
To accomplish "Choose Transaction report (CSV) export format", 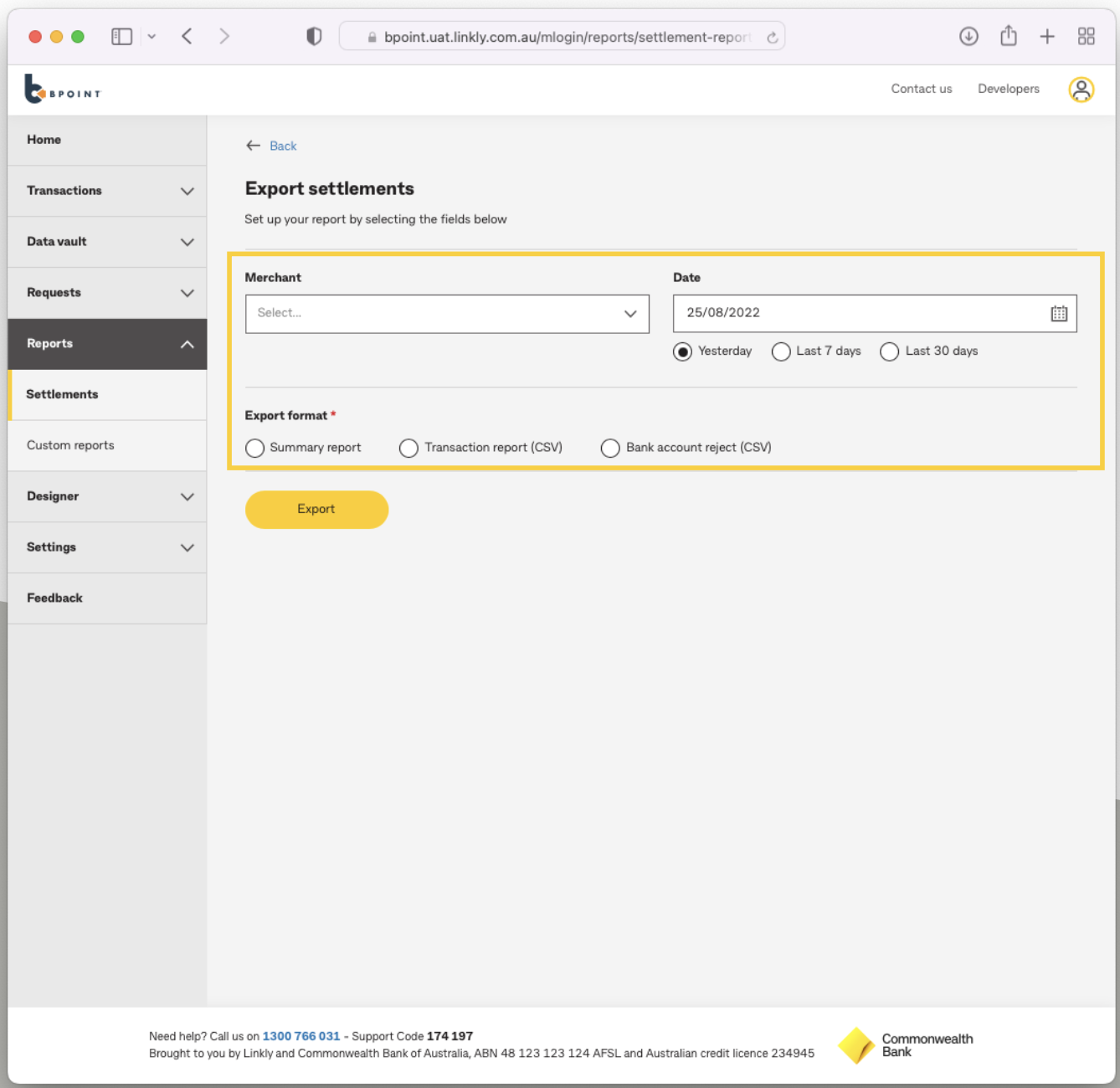I will (x=408, y=448).
